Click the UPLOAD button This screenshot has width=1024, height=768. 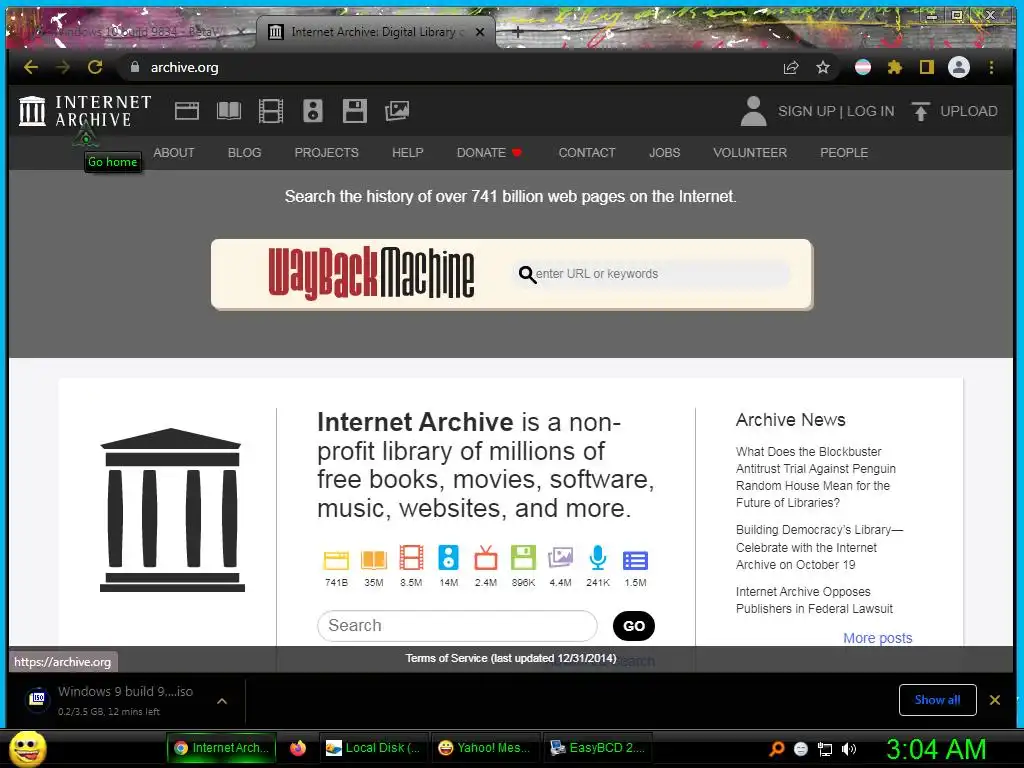[x=954, y=111]
